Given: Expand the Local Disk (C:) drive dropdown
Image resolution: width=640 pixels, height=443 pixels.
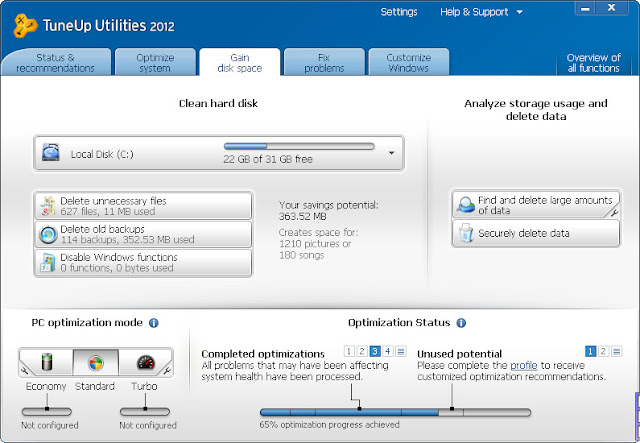Looking at the screenshot, I should click(391, 153).
